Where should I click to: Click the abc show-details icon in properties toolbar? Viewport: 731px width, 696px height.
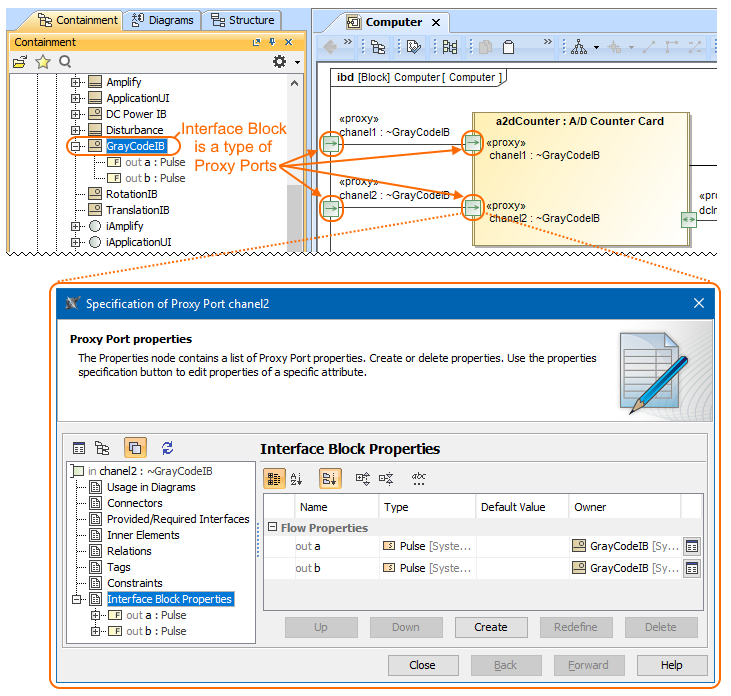click(419, 479)
